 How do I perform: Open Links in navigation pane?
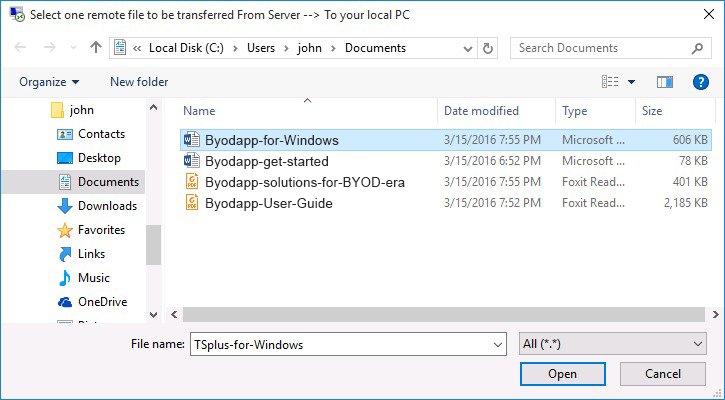click(x=92, y=254)
